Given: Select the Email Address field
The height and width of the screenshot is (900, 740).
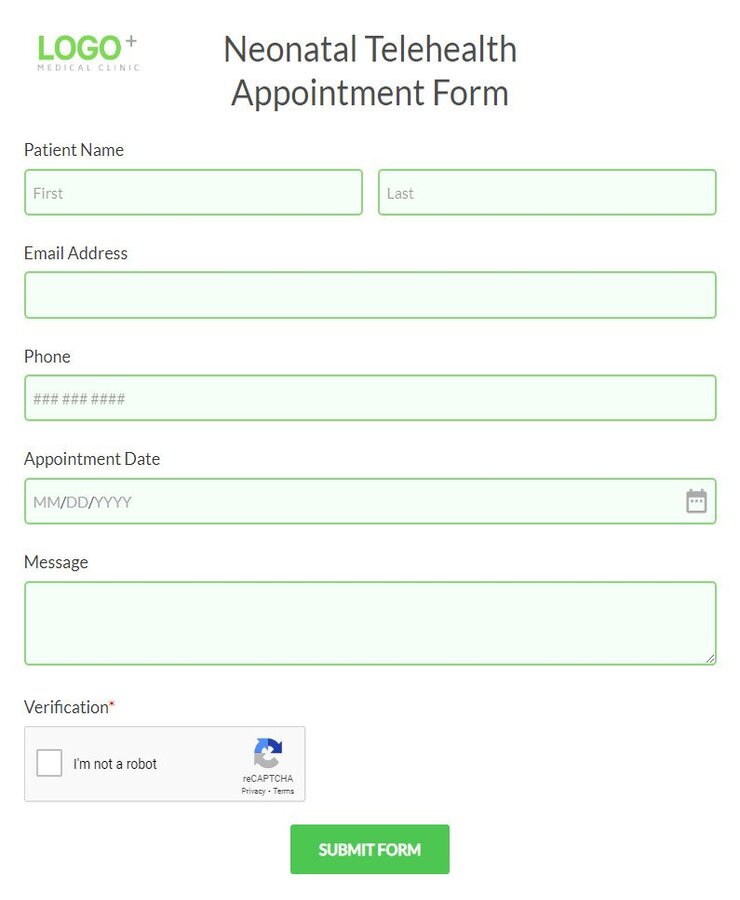Looking at the screenshot, I should click(370, 295).
